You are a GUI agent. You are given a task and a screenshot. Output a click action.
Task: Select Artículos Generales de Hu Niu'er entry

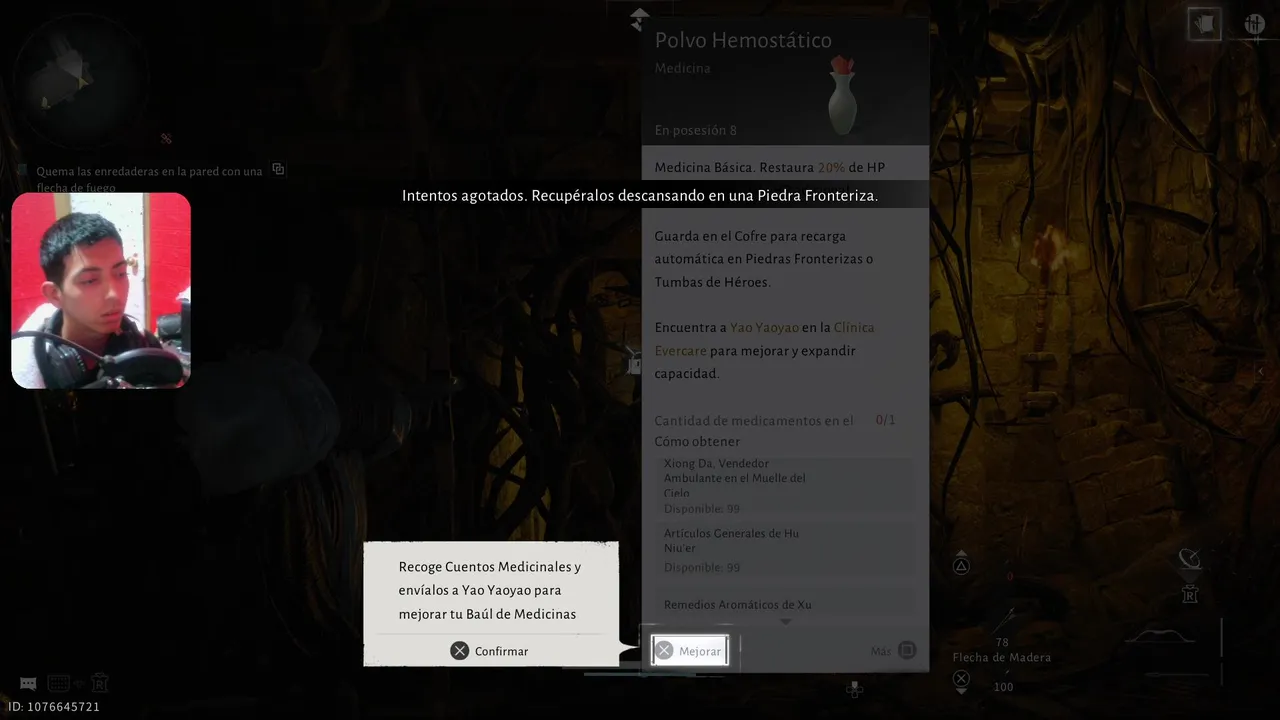click(787, 549)
